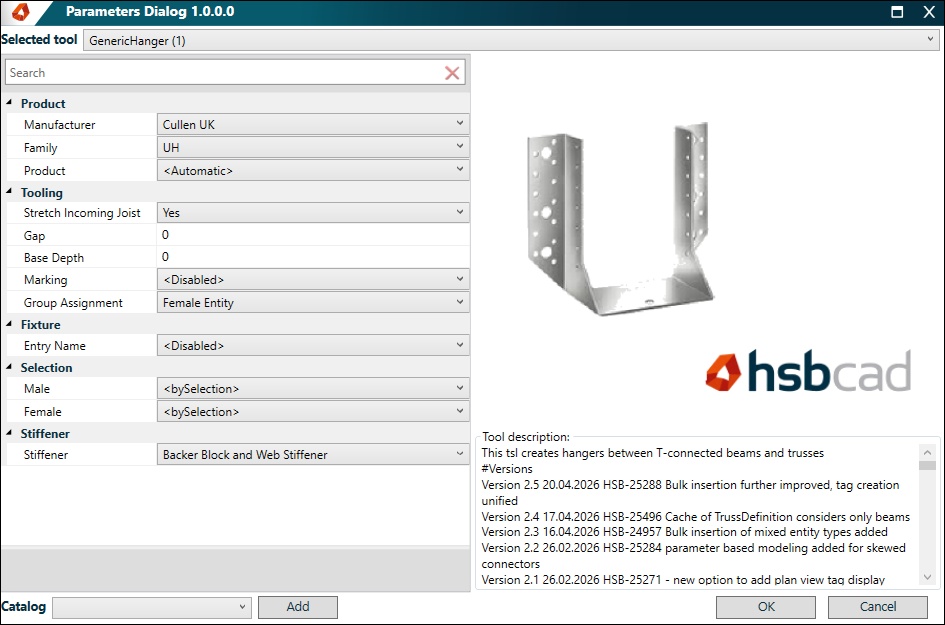Viewport: 945px width, 625px height.
Task: Open the Manufacturer Cullen UK dropdown
Action: [x=313, y=124]
